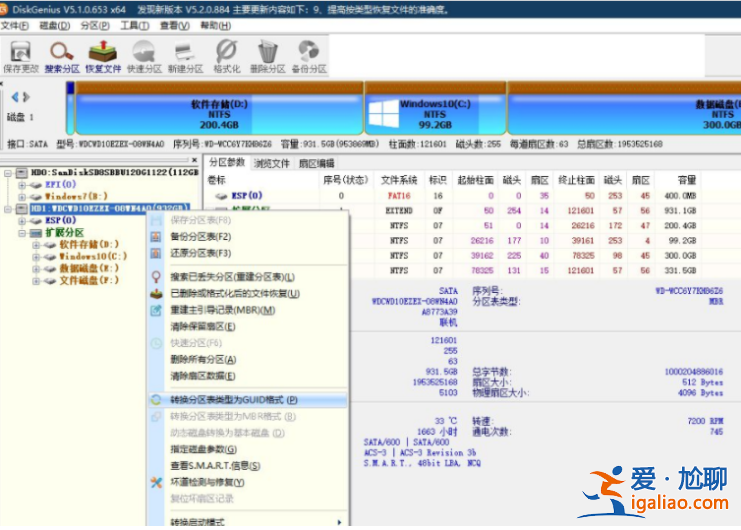Expand the 数据磁盘(E:) tree node
The width and height of the screenshot is (741, 530).
click(36, 269)
